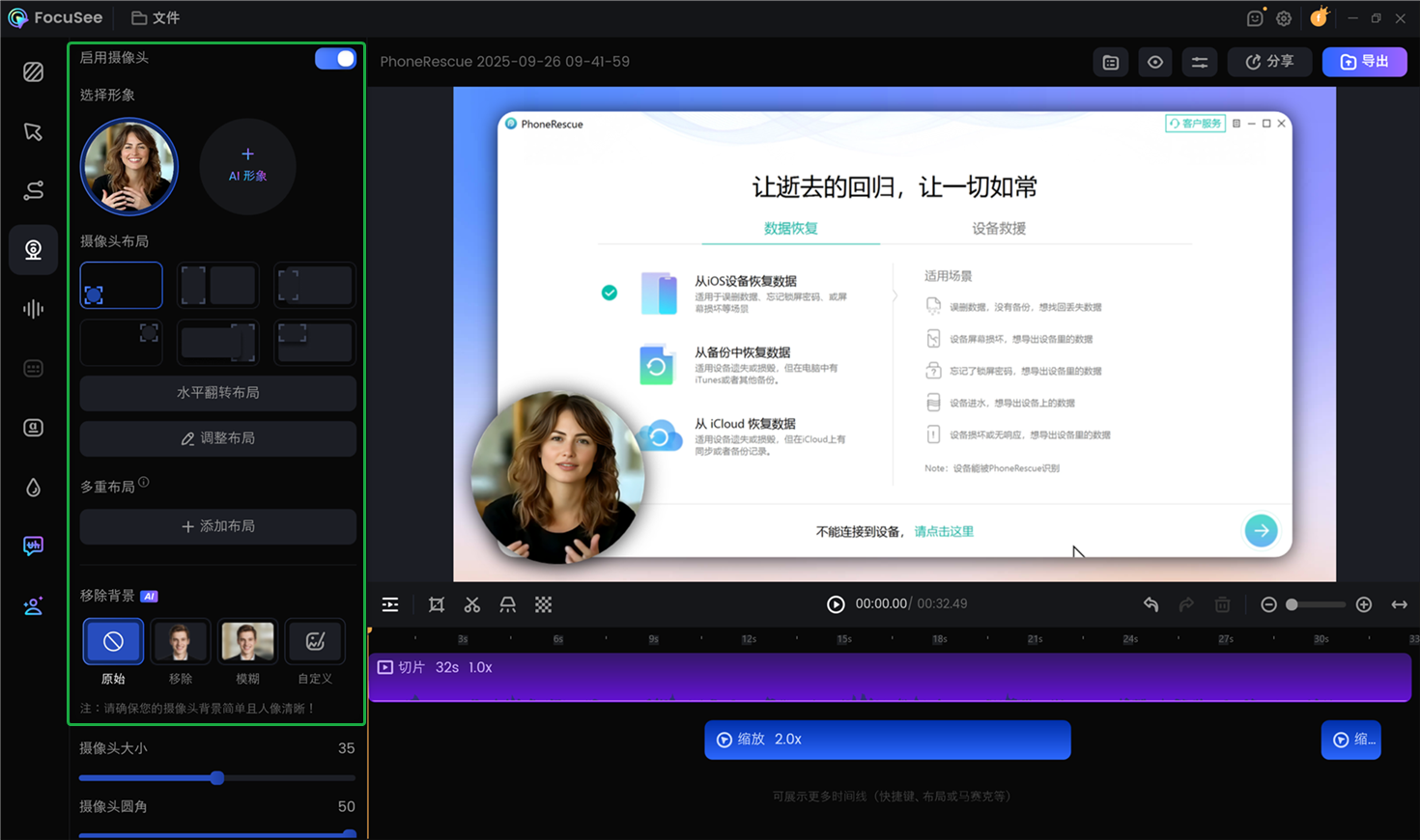Click the 摄像头圆角 slider
Screen dimensions: 1420x840
(x=218, y=834)
